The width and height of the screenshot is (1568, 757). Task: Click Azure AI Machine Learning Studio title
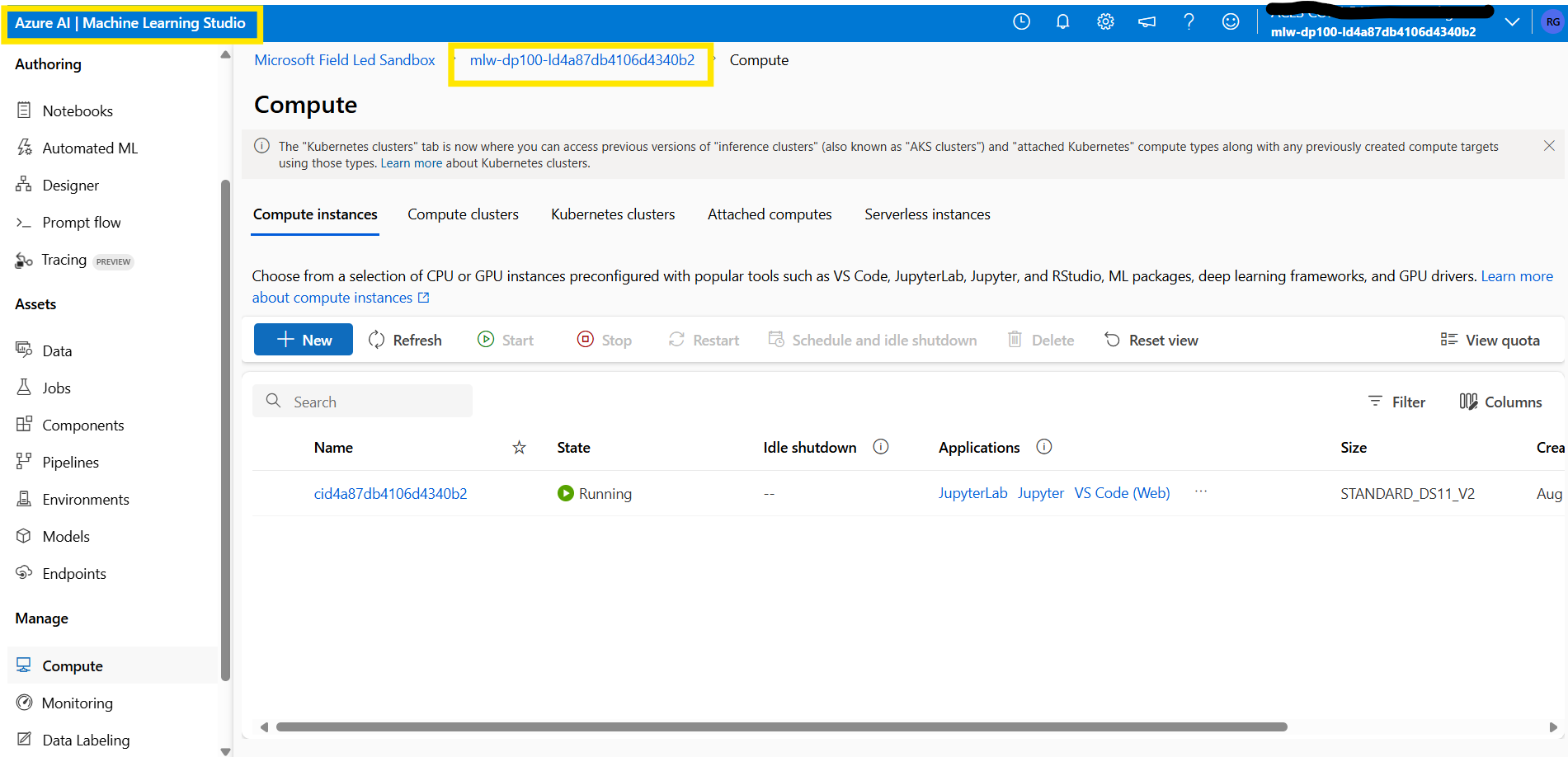tap(130, 23)
